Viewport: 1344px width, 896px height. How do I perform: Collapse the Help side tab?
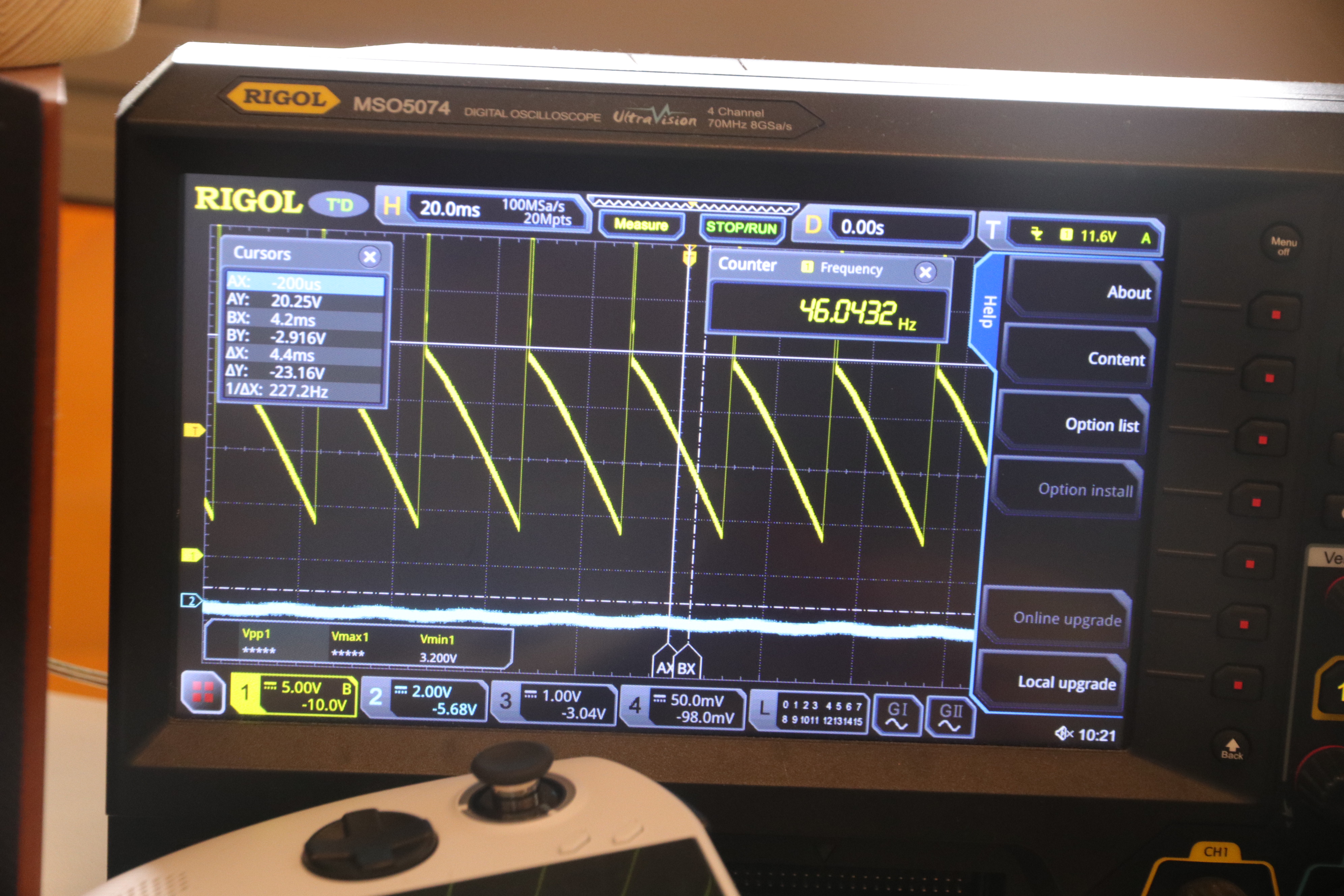point(988,311)
